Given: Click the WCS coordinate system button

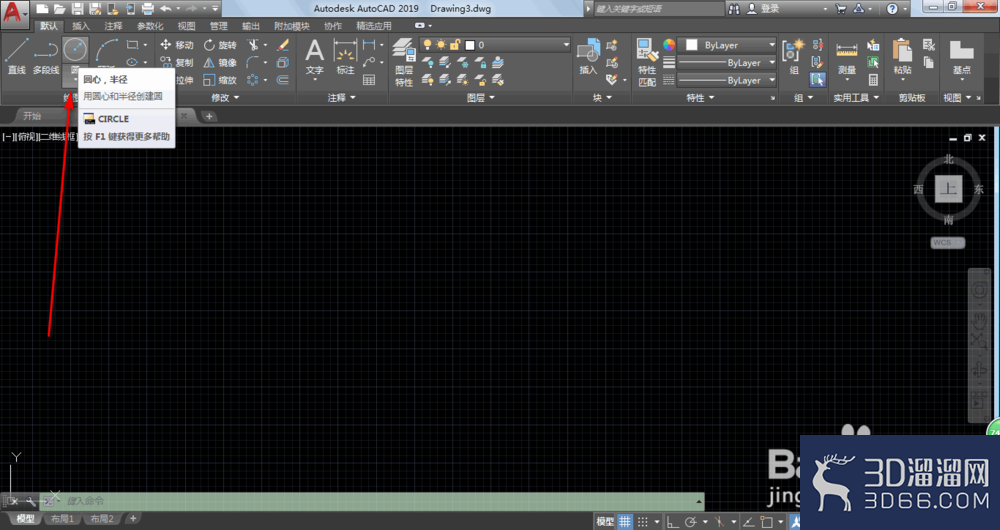Looking at the screenshot, I should pyautogui.click(x=948, y=242).
